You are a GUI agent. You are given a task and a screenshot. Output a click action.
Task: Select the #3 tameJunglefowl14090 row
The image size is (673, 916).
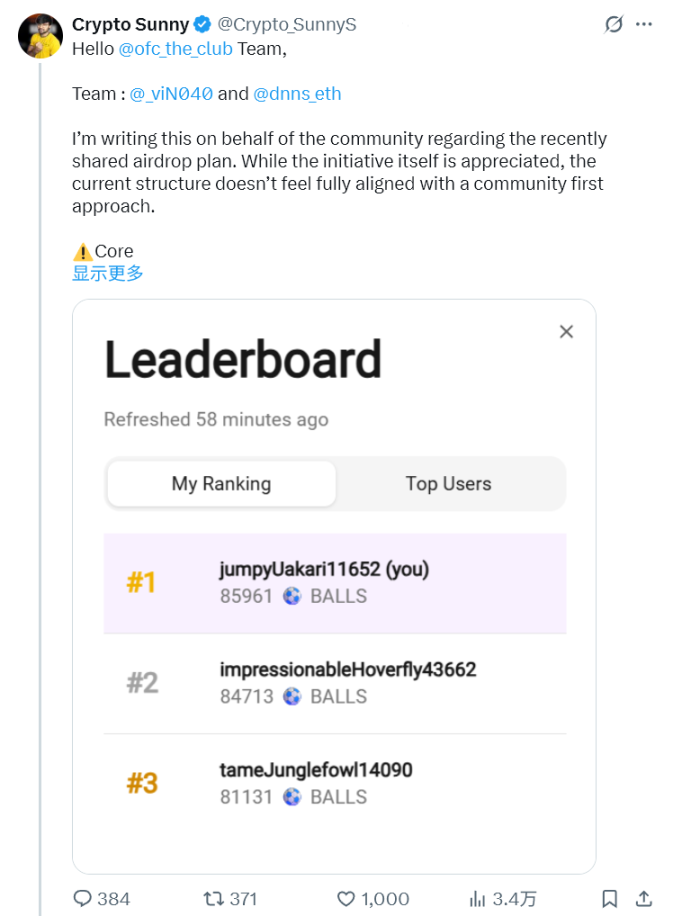[x=335, y=783]
